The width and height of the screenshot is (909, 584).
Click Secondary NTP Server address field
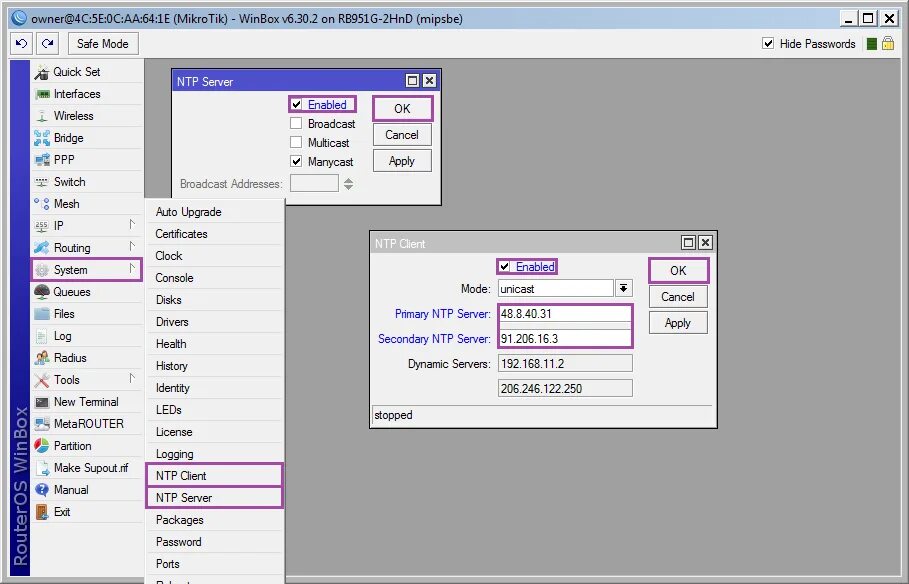pos(565,339)
